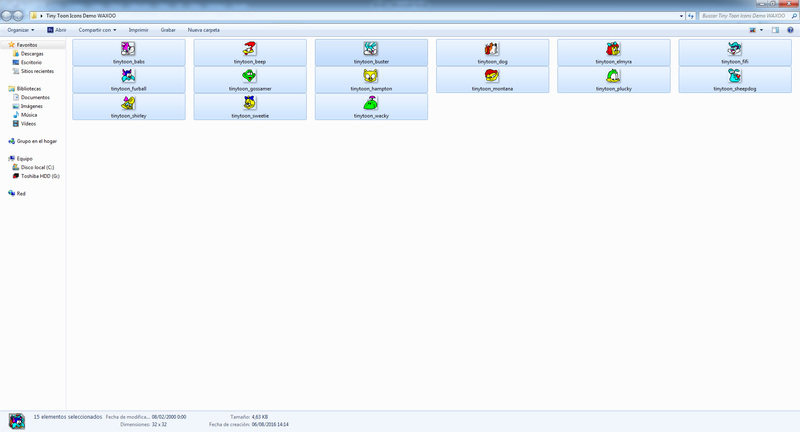Select the tinytoon_gossamer icon file
The image size is (800, 432).
coord(250,80)
